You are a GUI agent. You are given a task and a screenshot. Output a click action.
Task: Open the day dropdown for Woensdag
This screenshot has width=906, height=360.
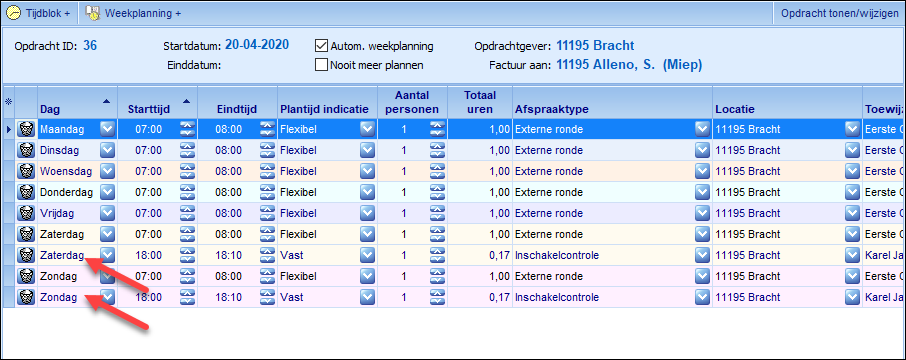pos(107,171)
